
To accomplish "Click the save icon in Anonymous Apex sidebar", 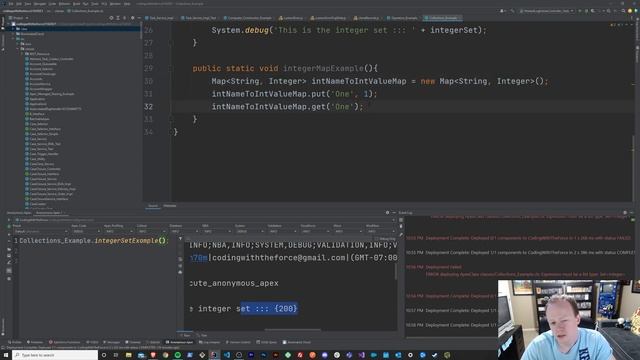I will (x=9, y=256).
